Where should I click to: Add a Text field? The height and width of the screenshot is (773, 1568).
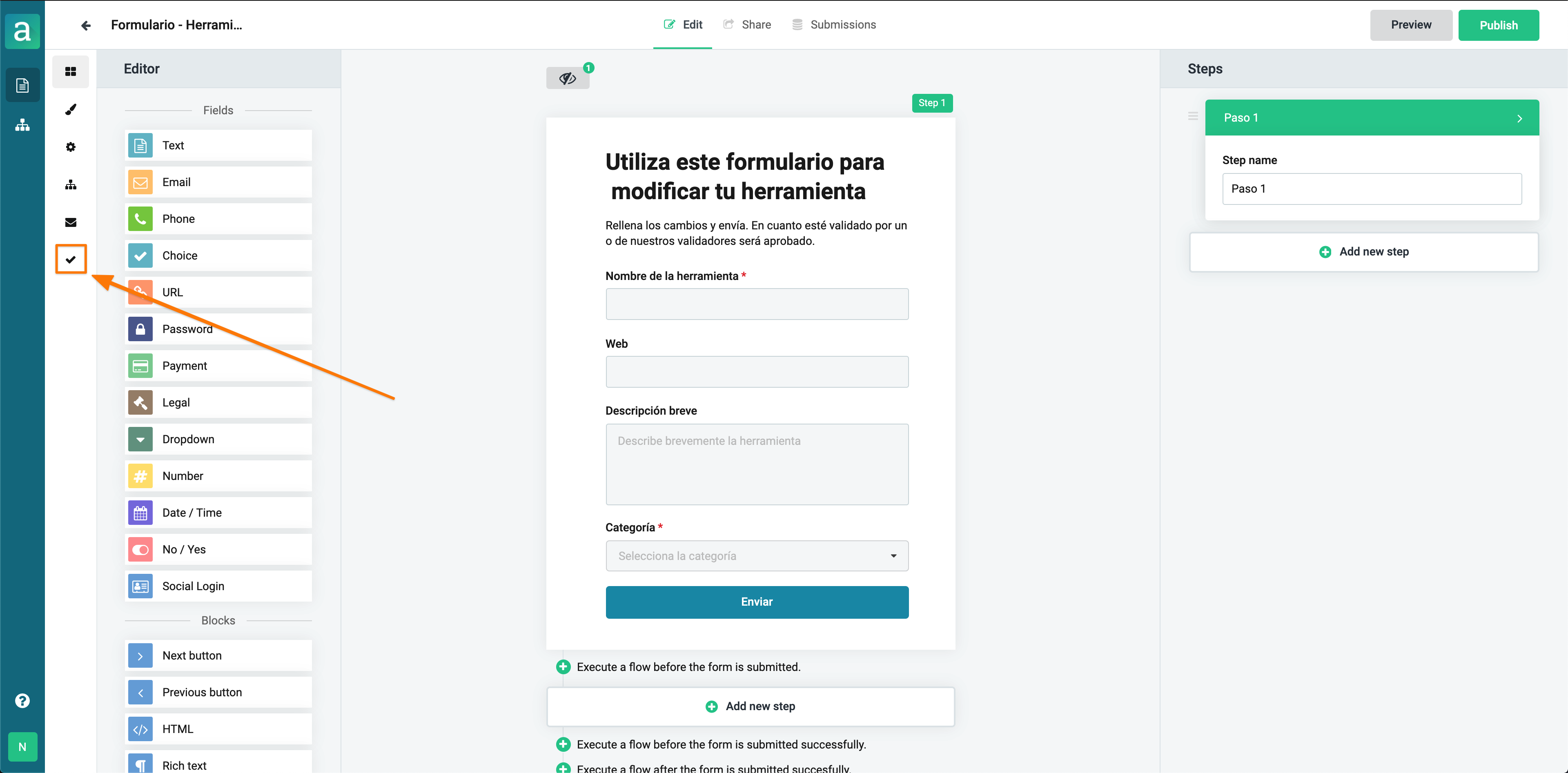click(218, 145)
